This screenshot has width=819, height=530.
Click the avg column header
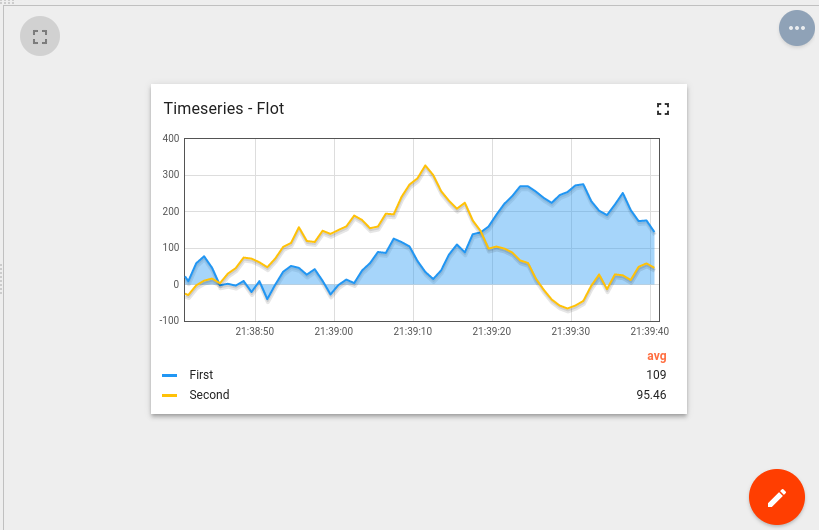click(656, 355)
